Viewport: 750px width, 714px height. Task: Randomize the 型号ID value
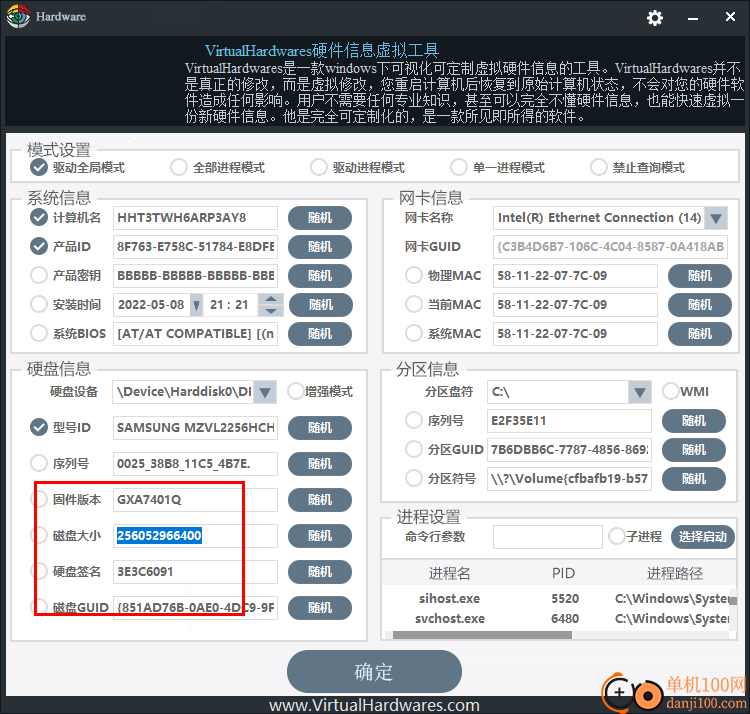pyautogui.click(x=320, y=428)
